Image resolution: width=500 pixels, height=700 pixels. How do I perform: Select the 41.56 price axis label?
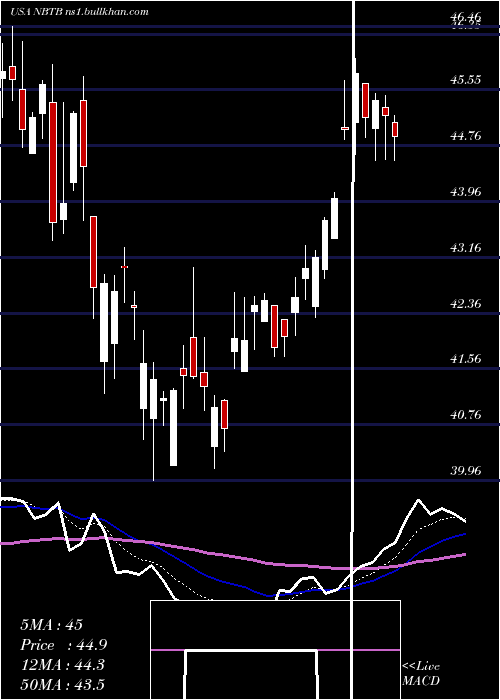tap(466, 359)
